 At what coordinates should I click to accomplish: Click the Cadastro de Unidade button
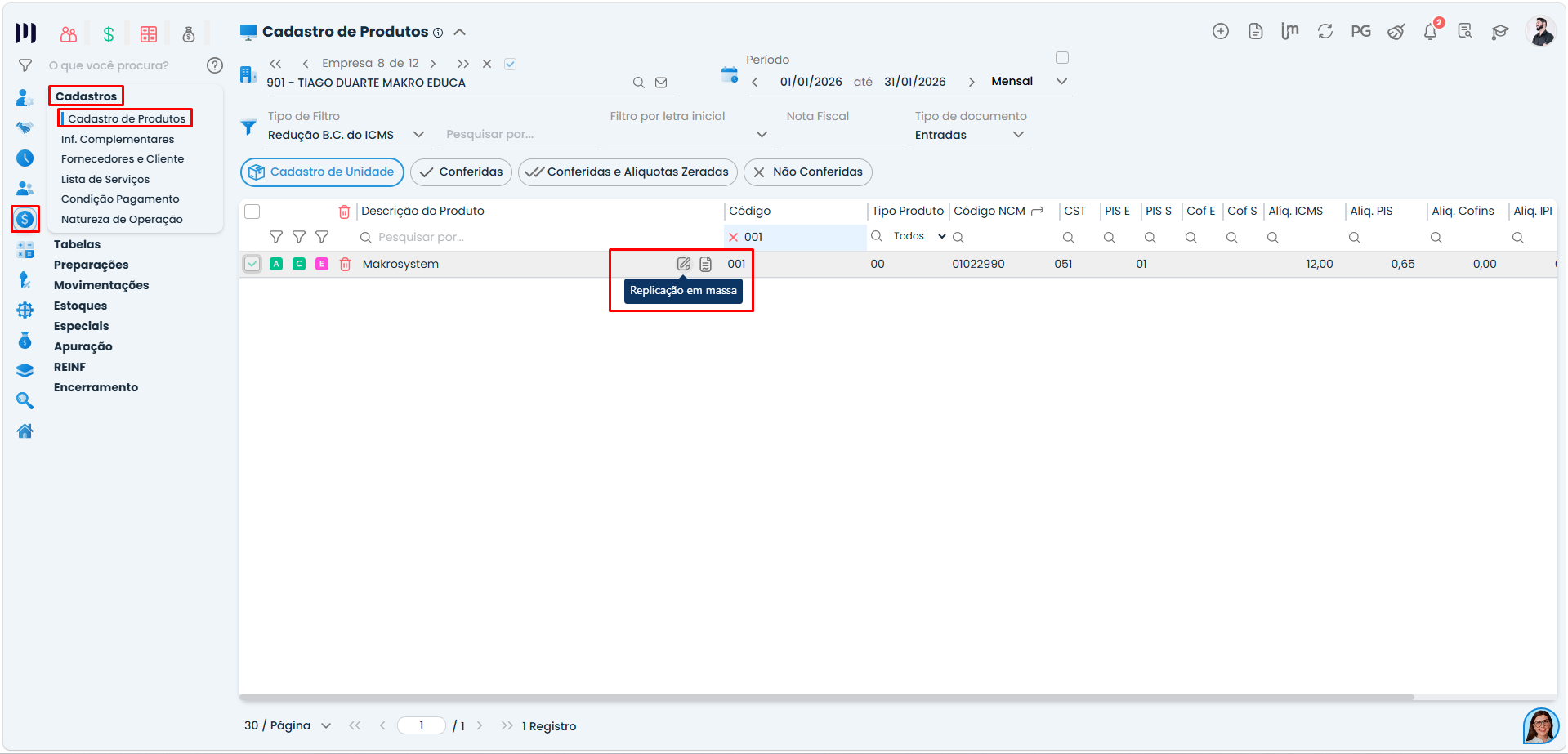click(322, 172)
